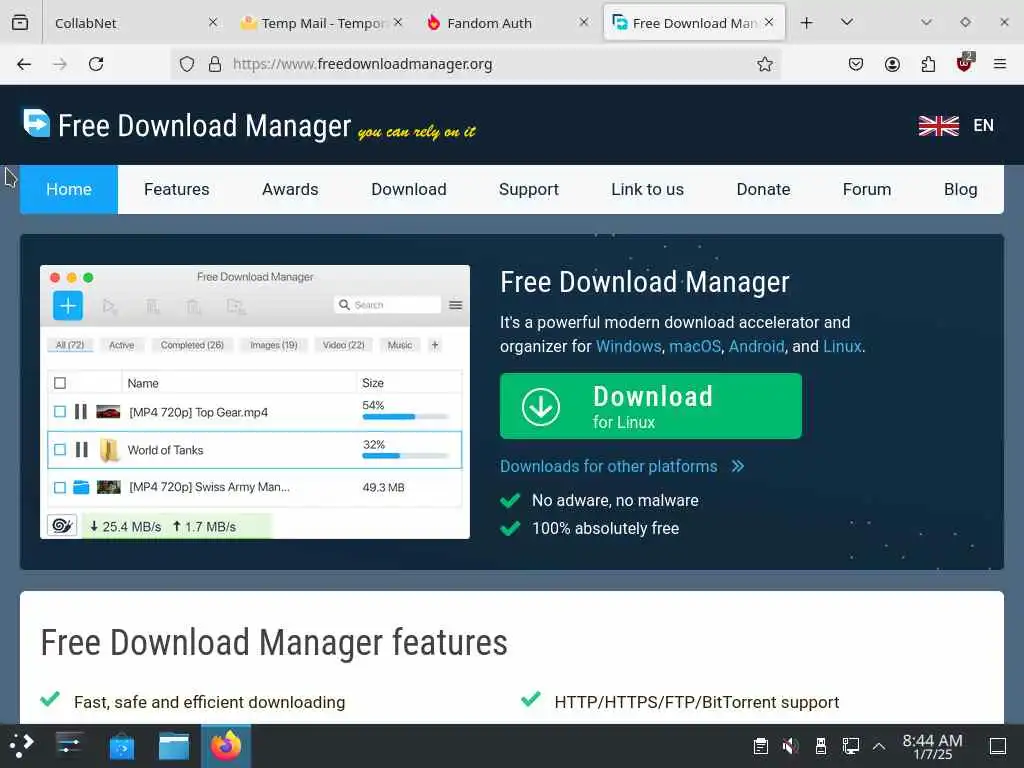
Task: Open a new tab with the plus button
Action: click(x=807, y=23)
